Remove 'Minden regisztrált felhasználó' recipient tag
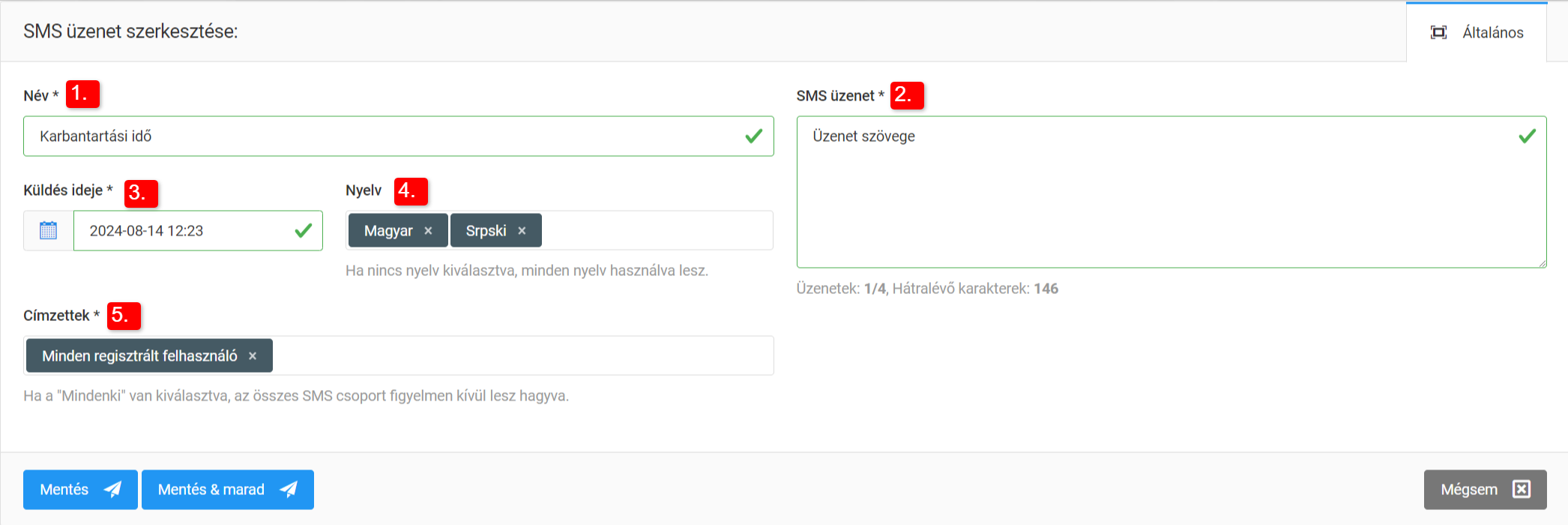The width and height of the screenshot is (1568, 525). pyautogui.click(x=253, y=356)
